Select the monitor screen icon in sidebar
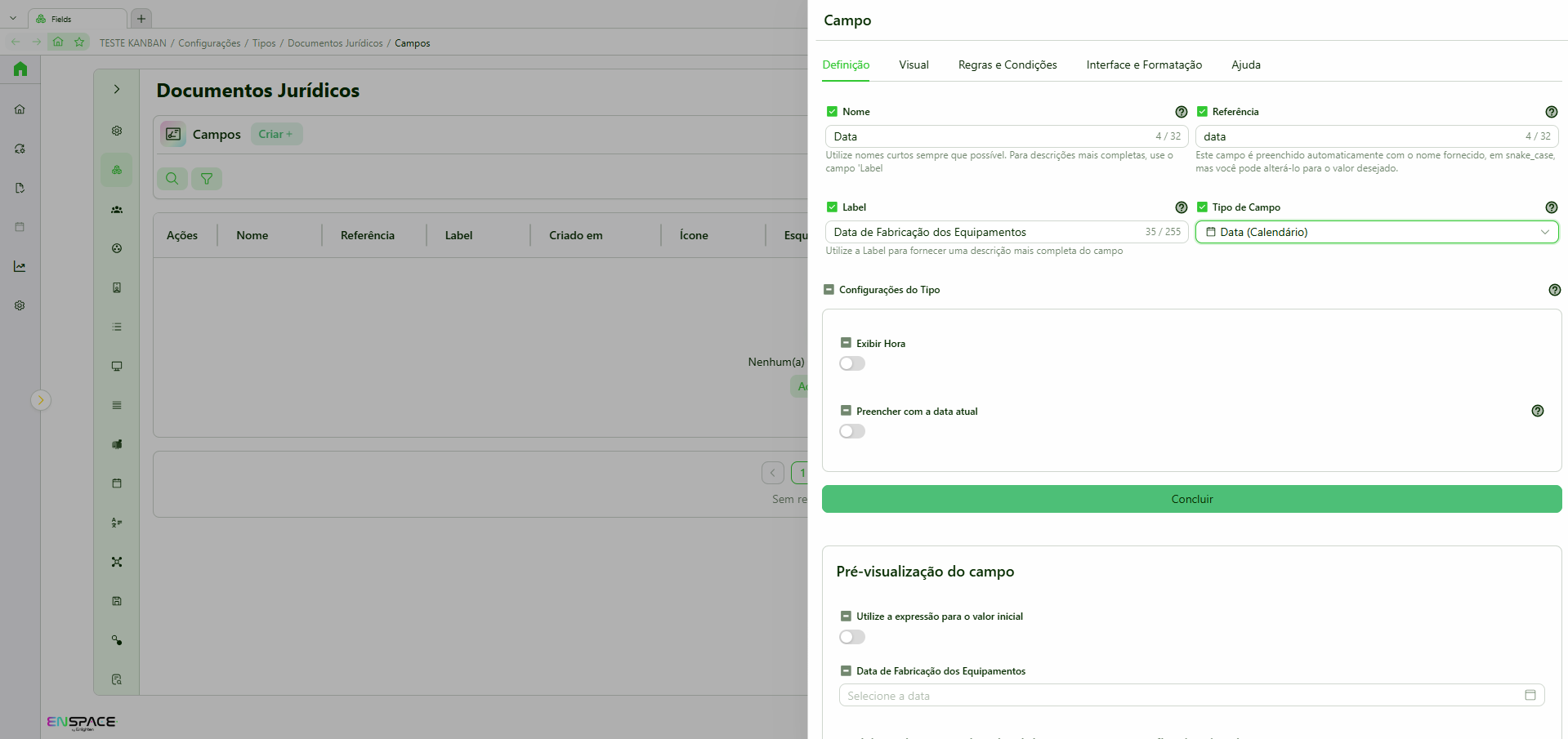The height and width of the screenshot is (739, 1568). point(117,366)
